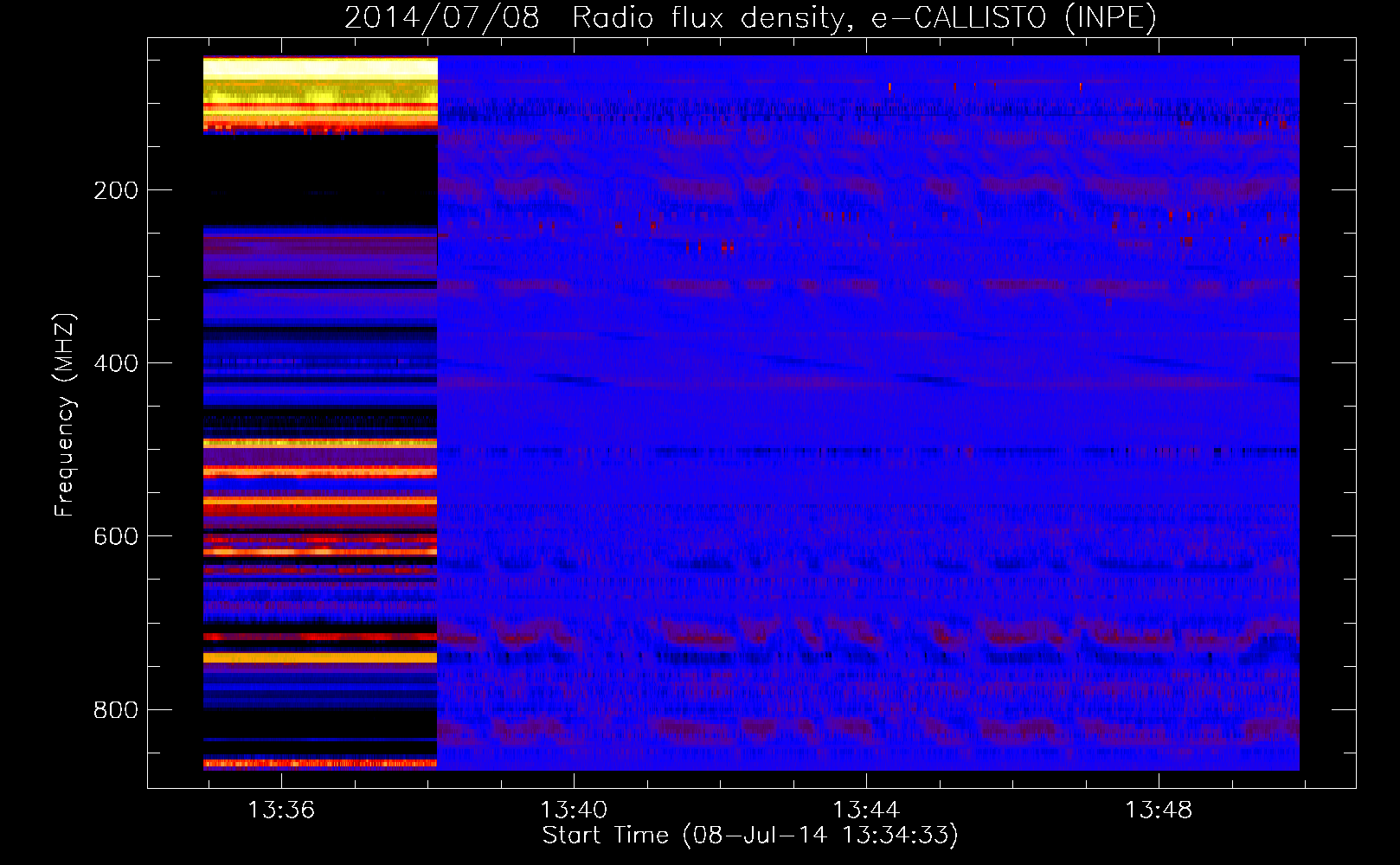Click the 13:40 time tick label
The width and height of the screenshot is (1400, 865).
tap(574, 811)
